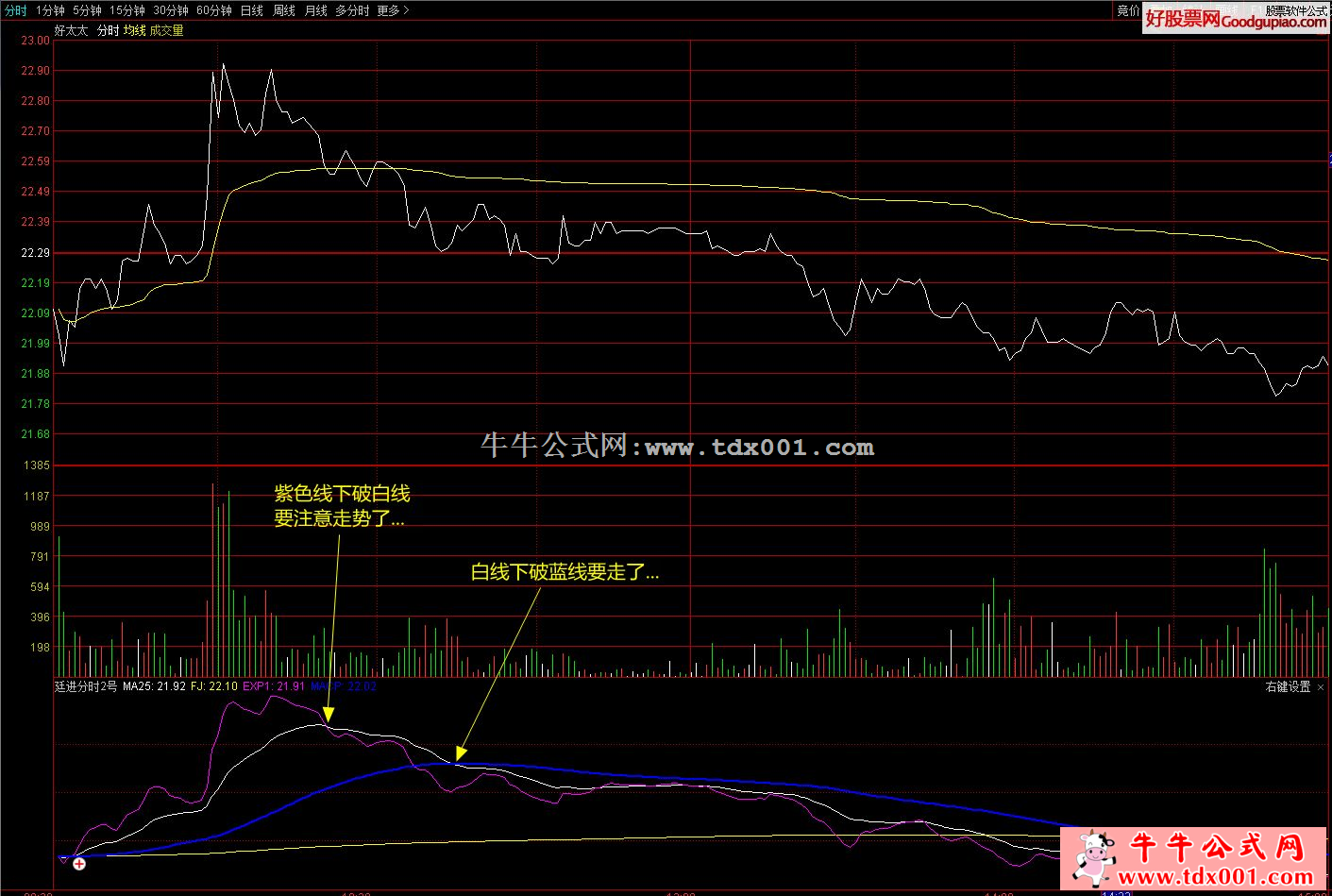Viewport: 1332px width, 896px height.
Task: Click the red plus marker on the indicator chart
Action: pos(79,863)
